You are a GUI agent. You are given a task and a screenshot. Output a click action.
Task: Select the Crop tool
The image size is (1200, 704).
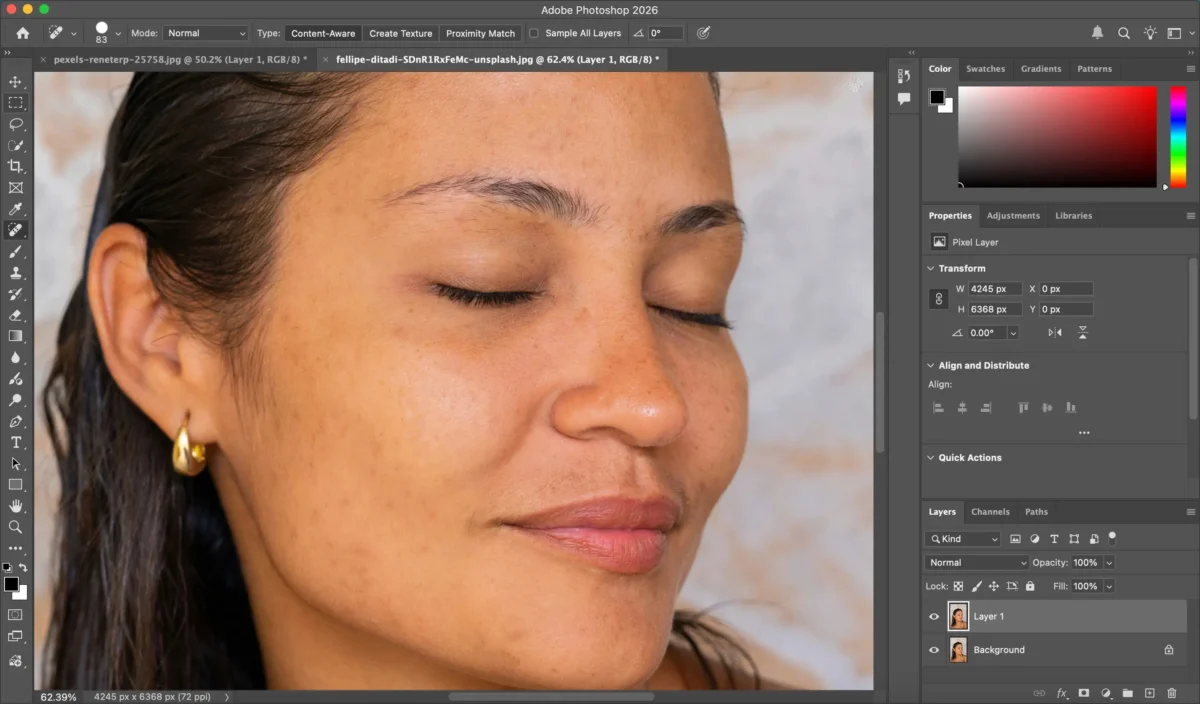click(x=15, y=166)
